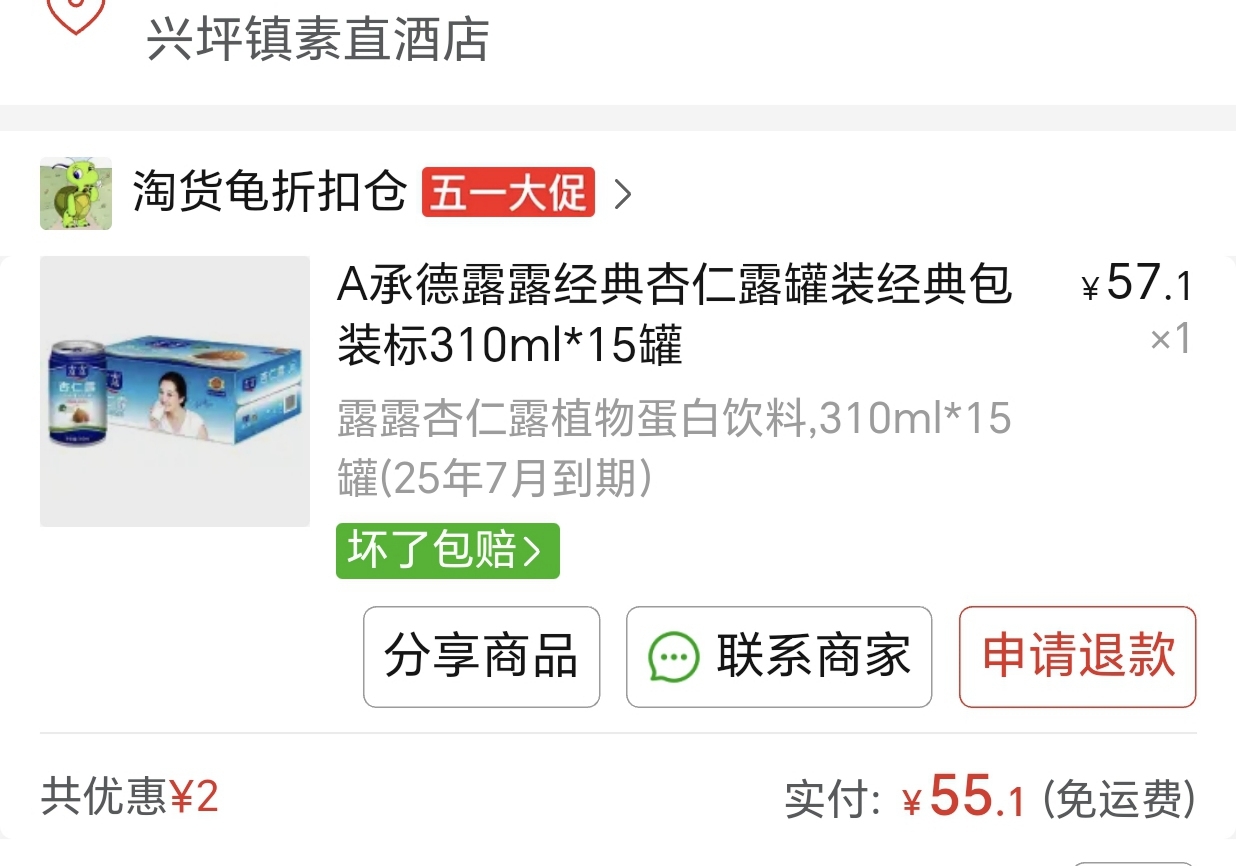
Task: View the 共优惠¥2 discount details
Action: pos(129,797)
